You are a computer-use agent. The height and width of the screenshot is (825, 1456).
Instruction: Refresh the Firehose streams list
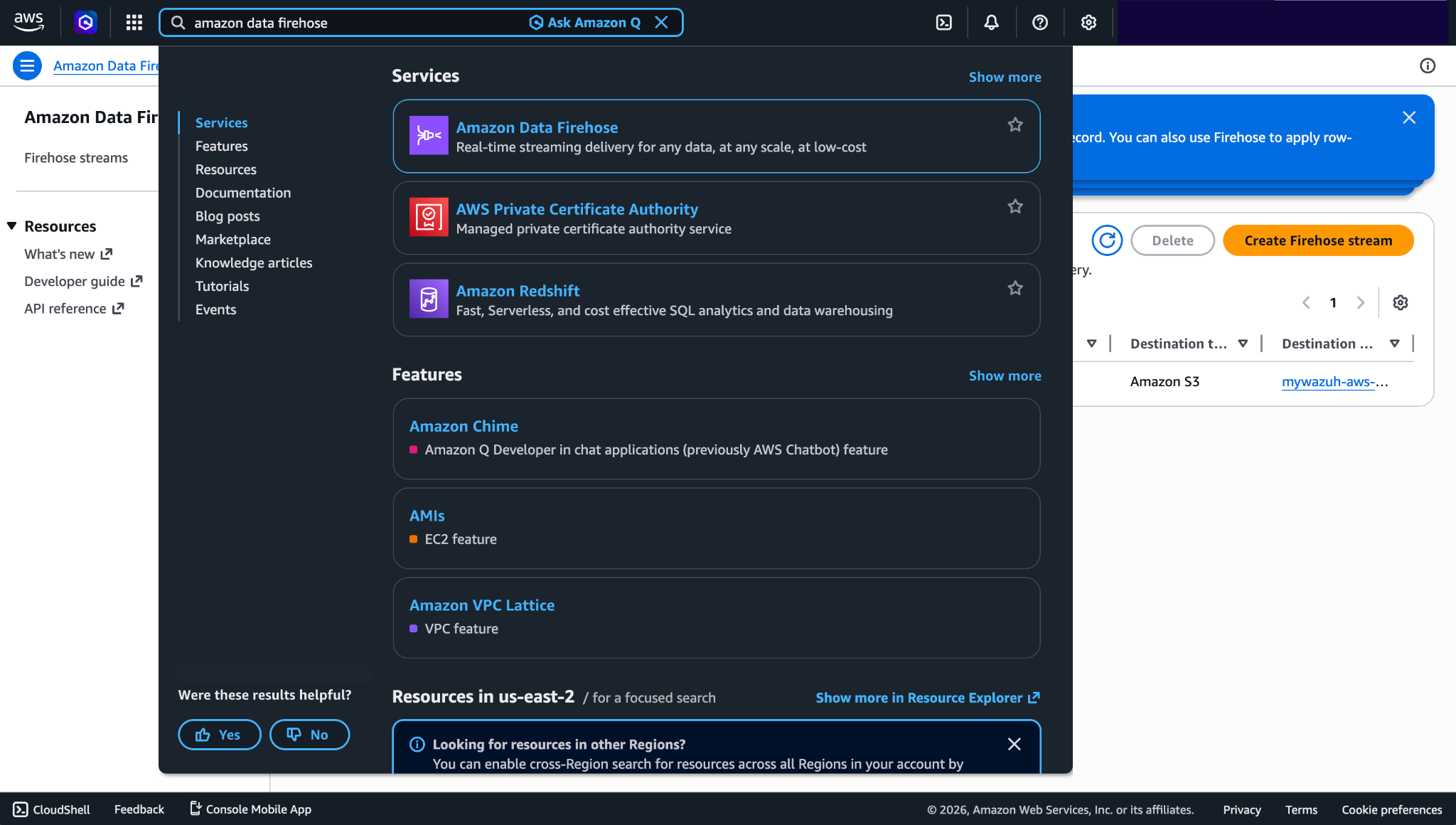[x=1107, y=240]
